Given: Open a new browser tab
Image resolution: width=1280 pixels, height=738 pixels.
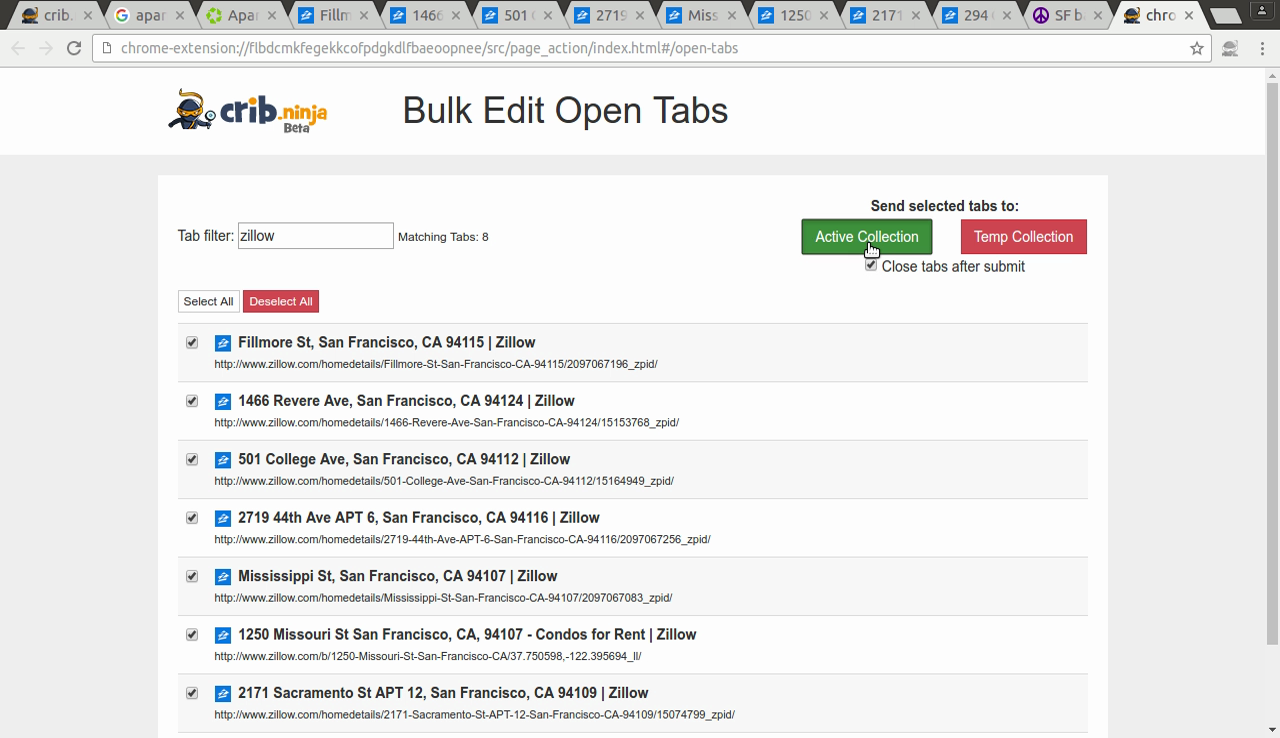Looking at the screenshot, I should coord(1226,16).
